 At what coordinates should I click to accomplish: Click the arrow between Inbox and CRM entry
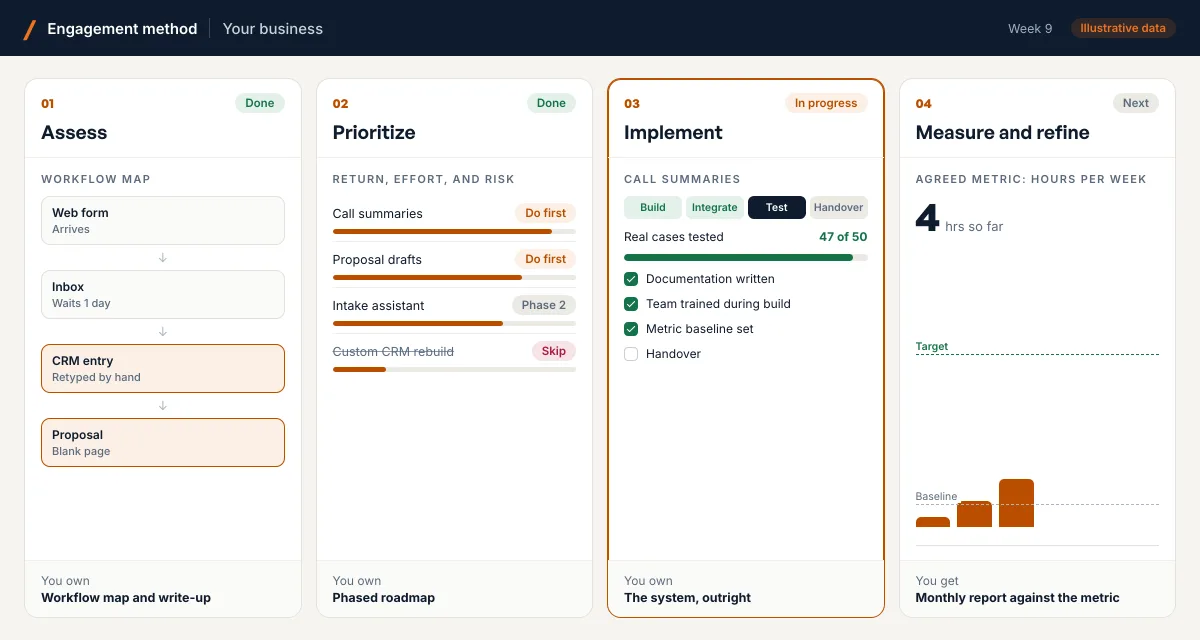click(x=163, y=332)
